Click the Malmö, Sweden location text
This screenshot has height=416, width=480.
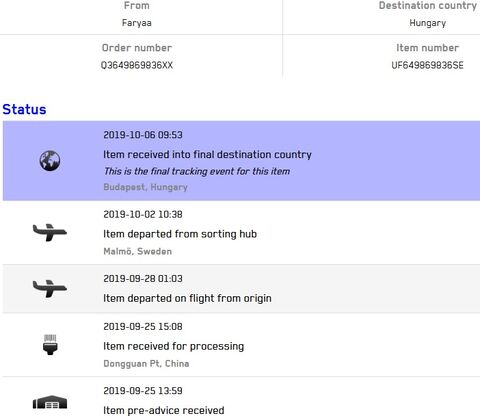(x=138, y=251)
